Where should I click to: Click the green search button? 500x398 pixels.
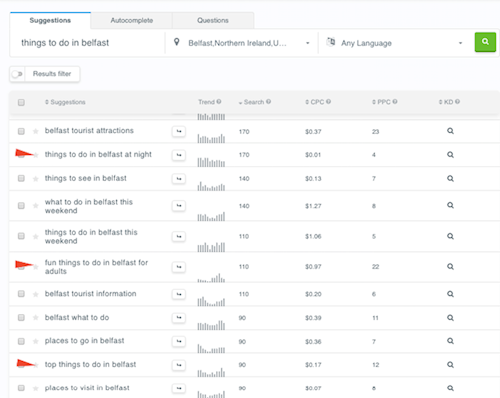(x=485, y=42)
